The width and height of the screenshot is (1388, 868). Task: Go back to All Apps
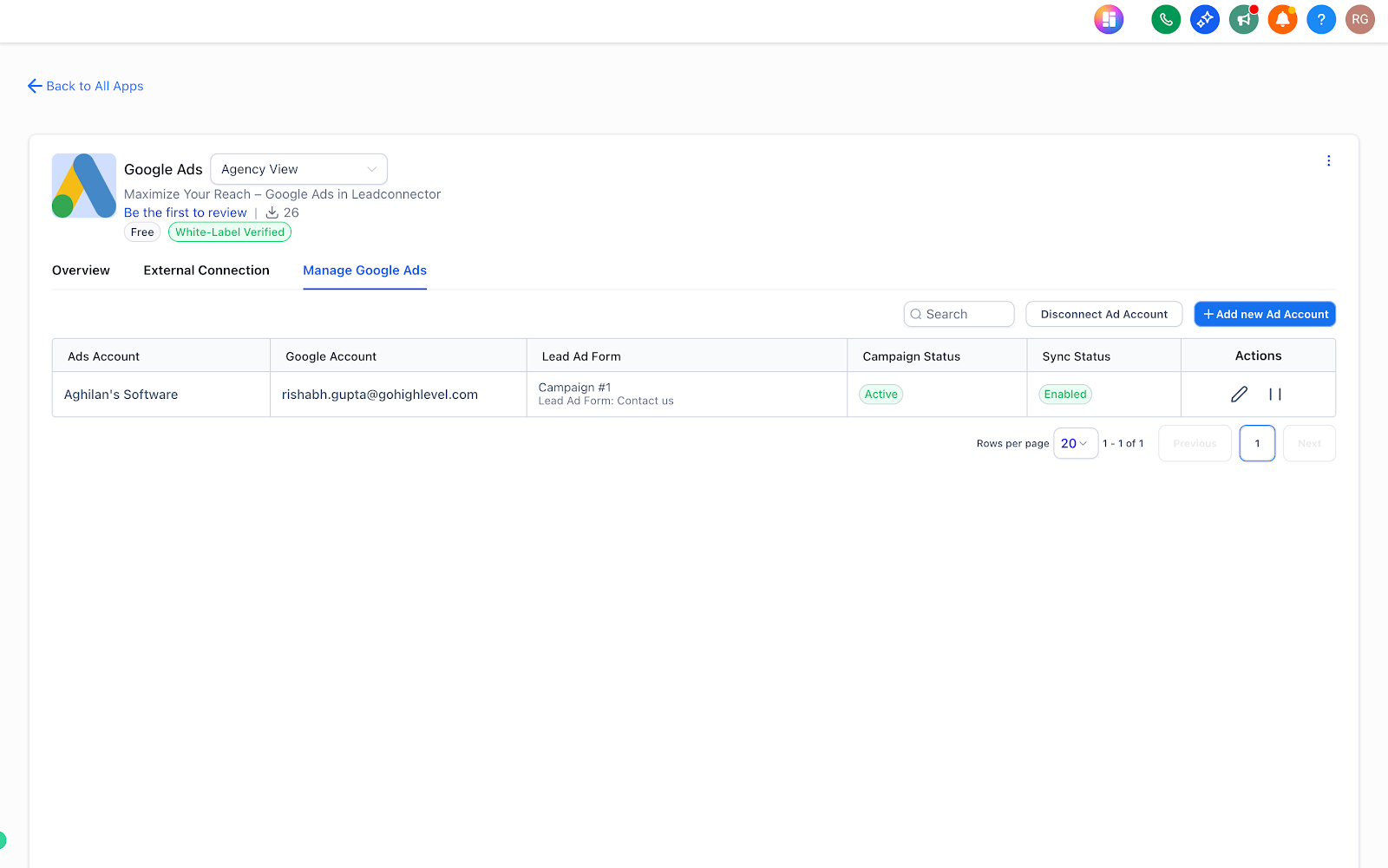[x=85, y=86]
